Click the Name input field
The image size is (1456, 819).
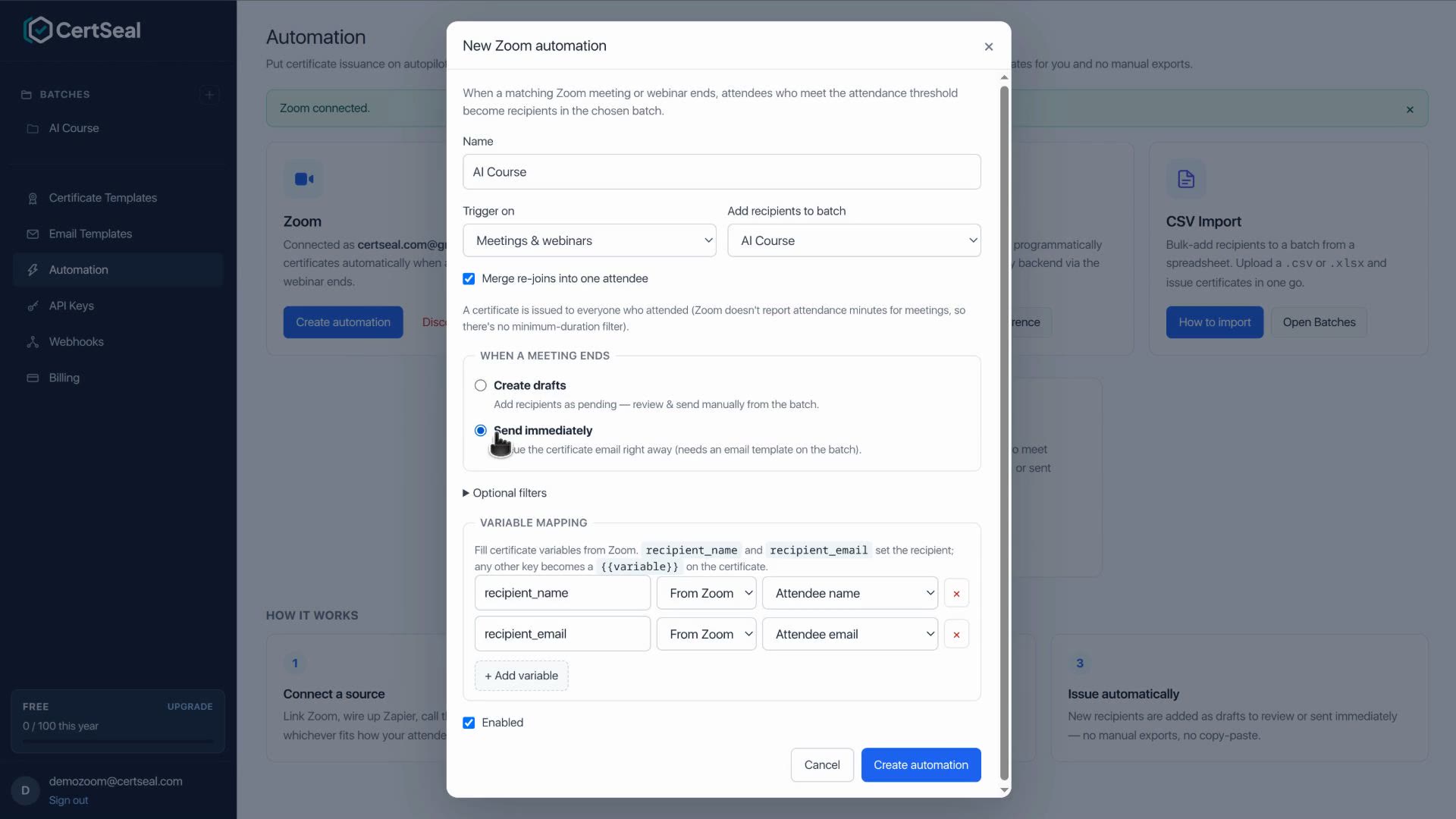point(721,172)
